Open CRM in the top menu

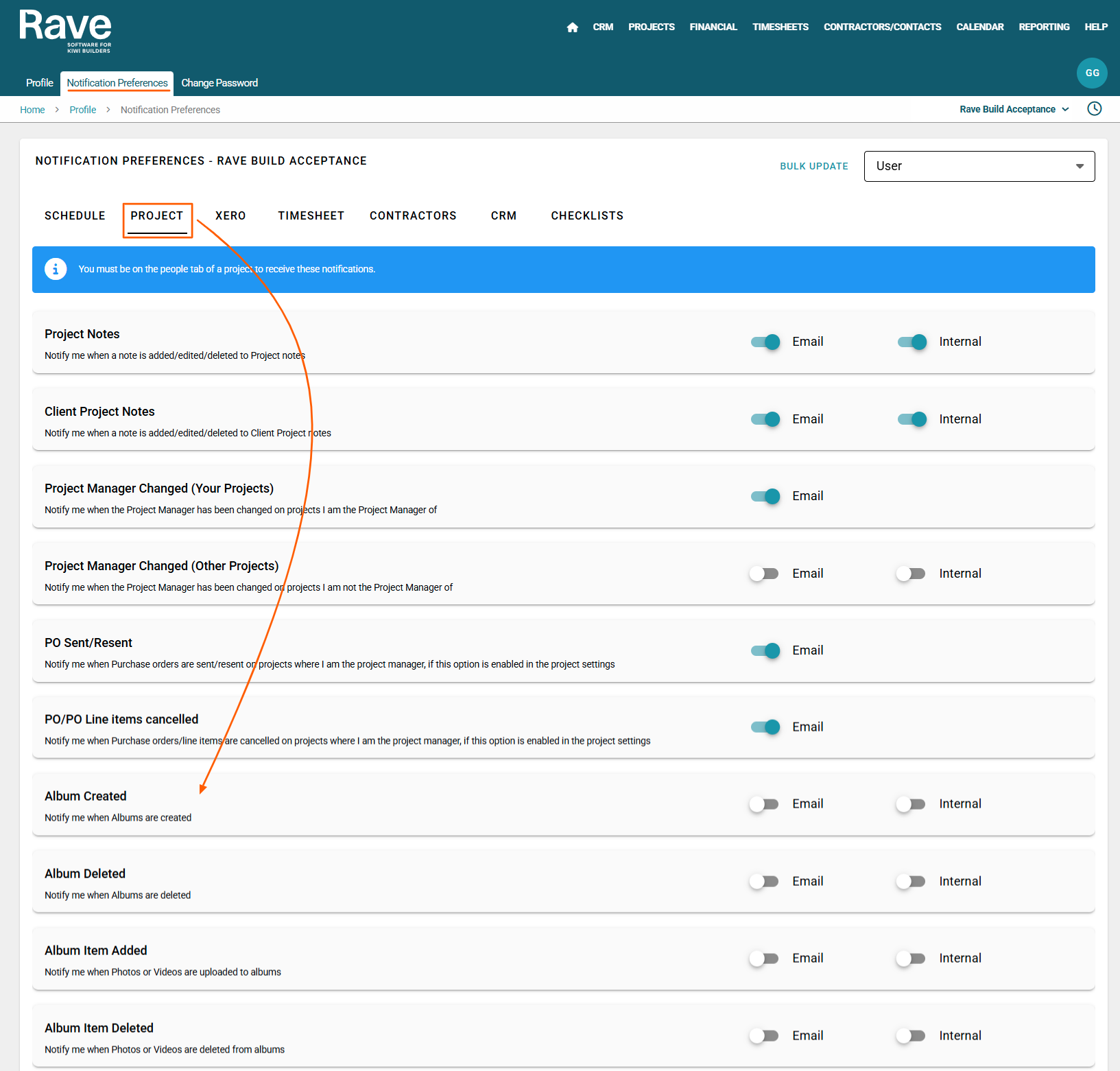pos(603,27)
